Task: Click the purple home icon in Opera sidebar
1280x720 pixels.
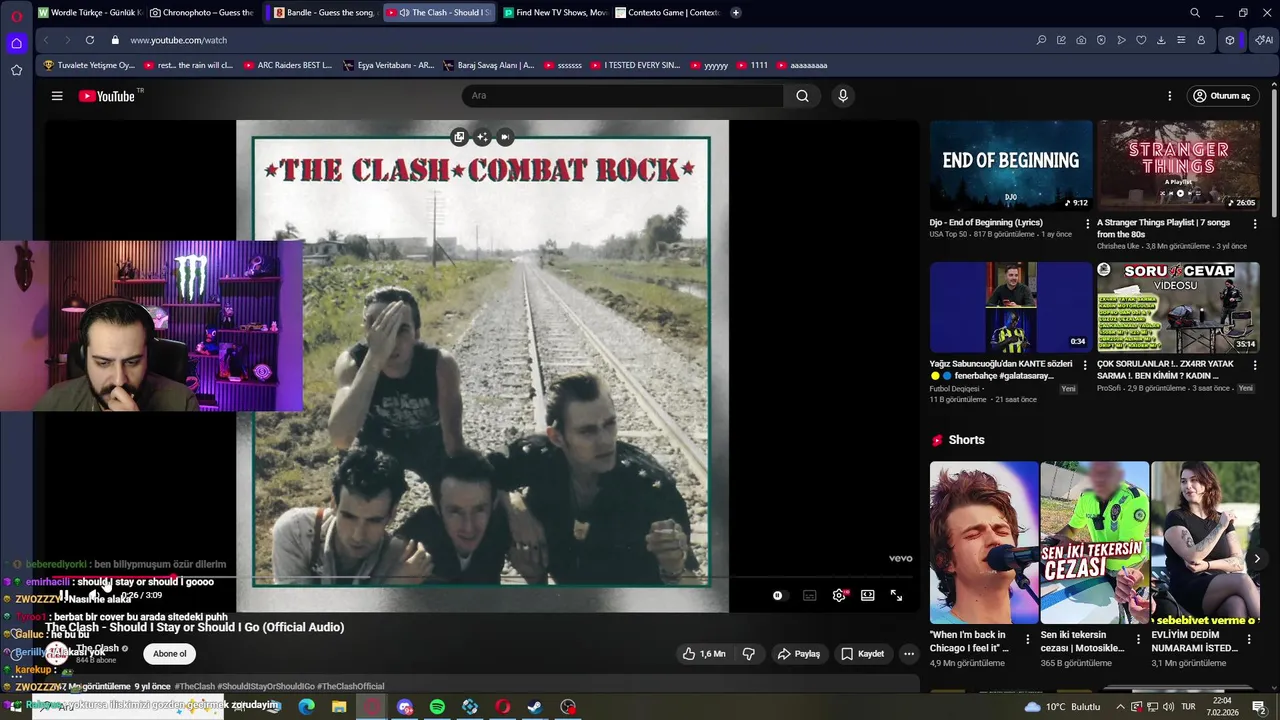Action: click(x=16, y=43)
